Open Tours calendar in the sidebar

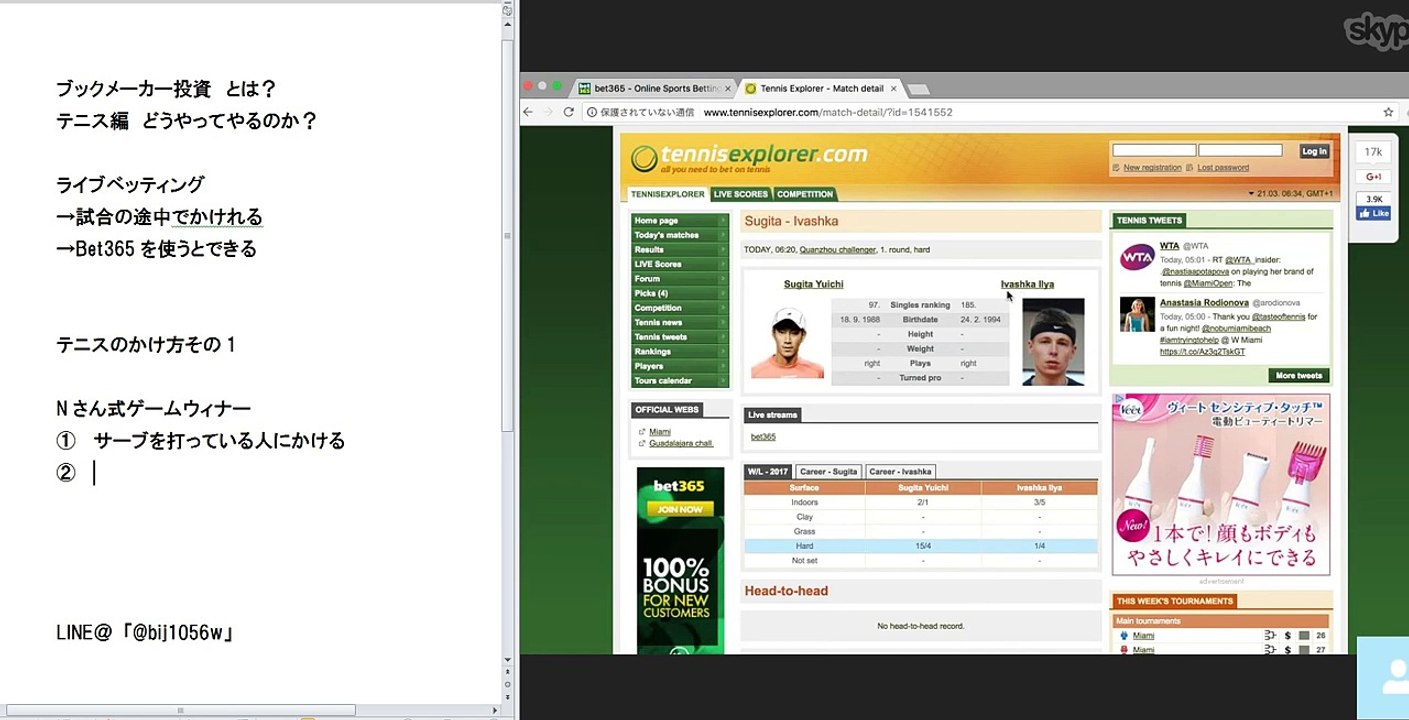tap(679, 381)
